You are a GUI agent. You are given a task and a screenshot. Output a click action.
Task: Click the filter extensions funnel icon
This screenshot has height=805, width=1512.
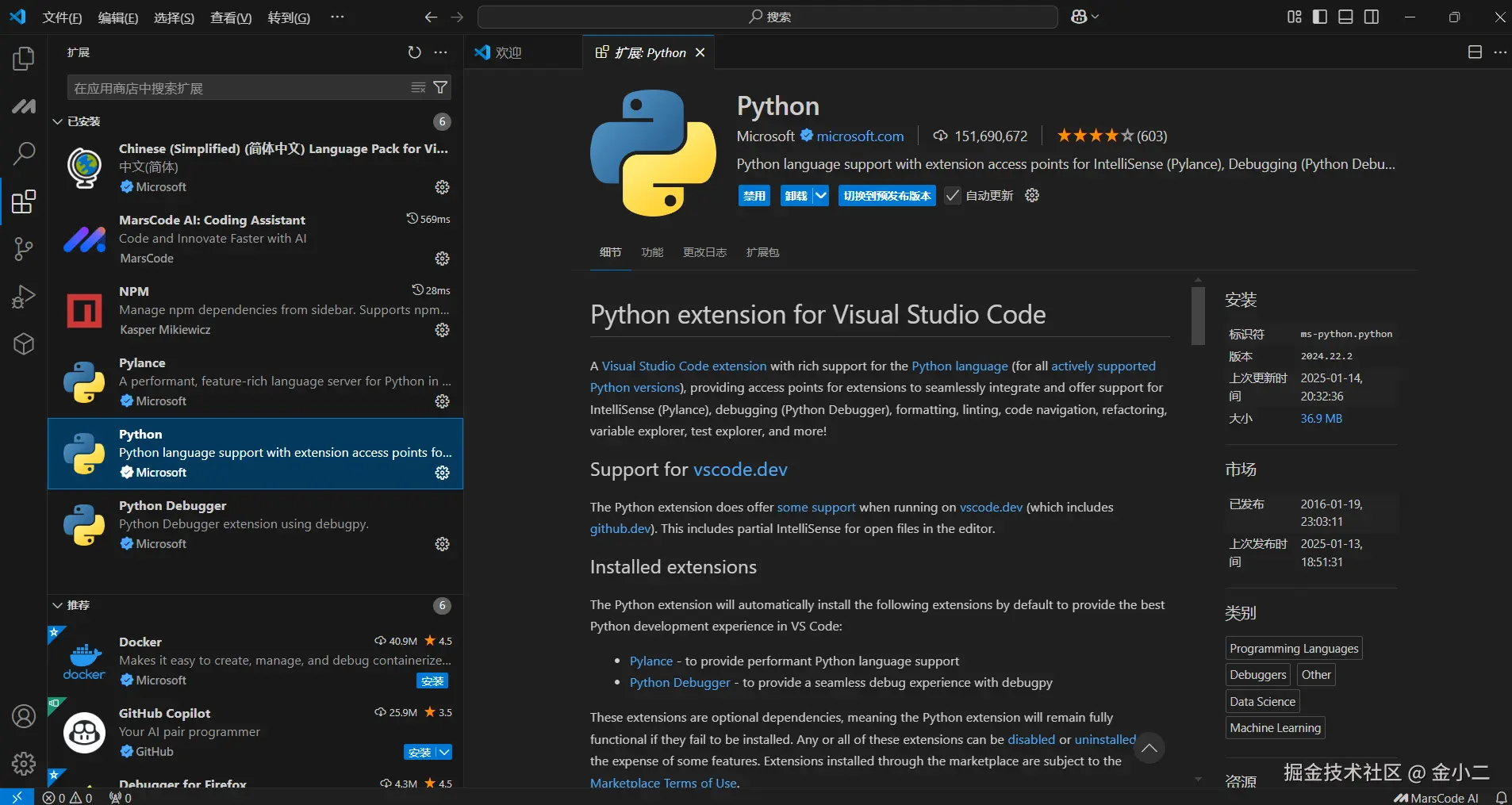tap(440, 88)
